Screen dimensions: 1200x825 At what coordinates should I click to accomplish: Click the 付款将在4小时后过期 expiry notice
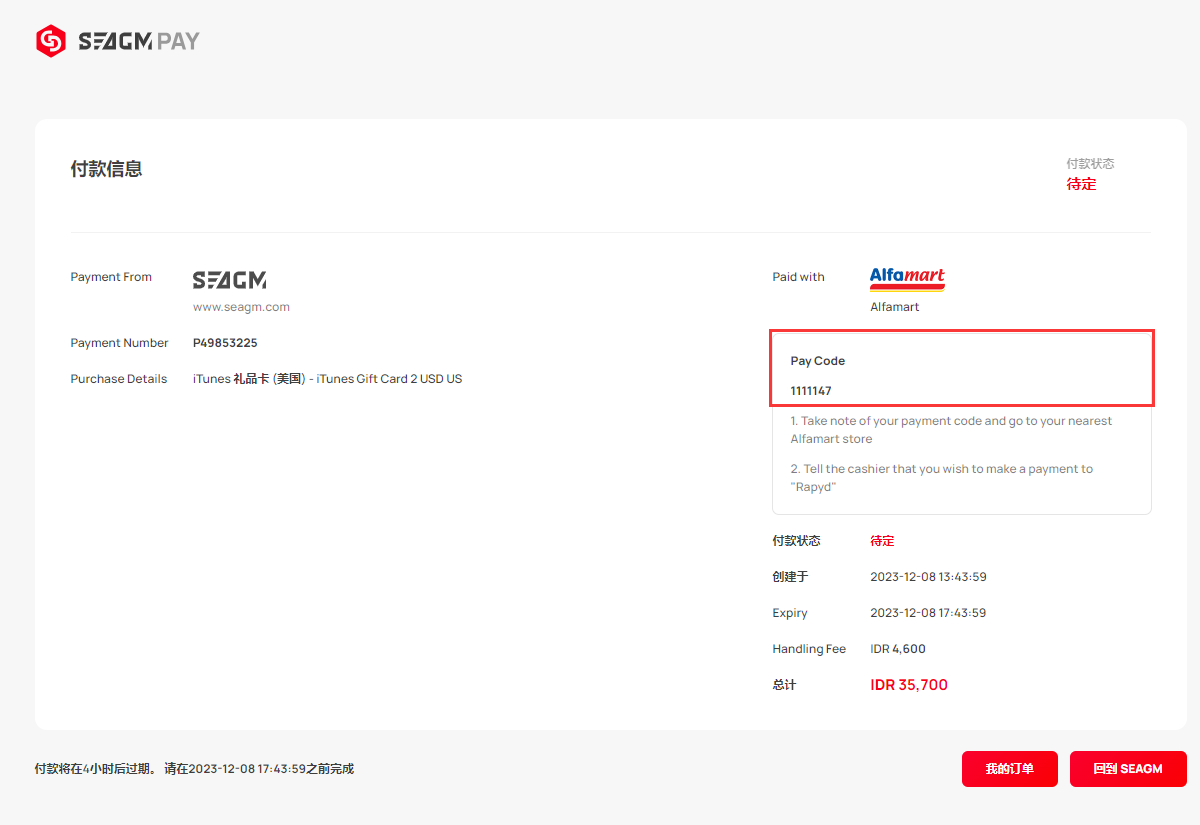point(194,769)
